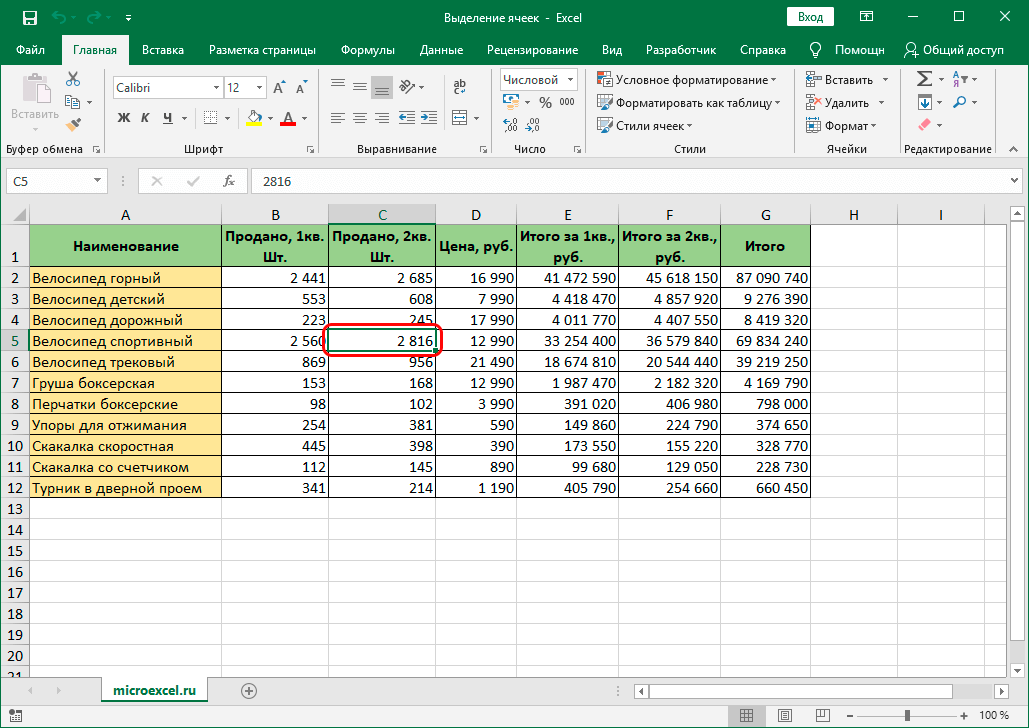Viewport: 1029px width, 728px height.
Task: Select the Format Painter brush icon
Action: pyautogui.click(x=73, y=124)
